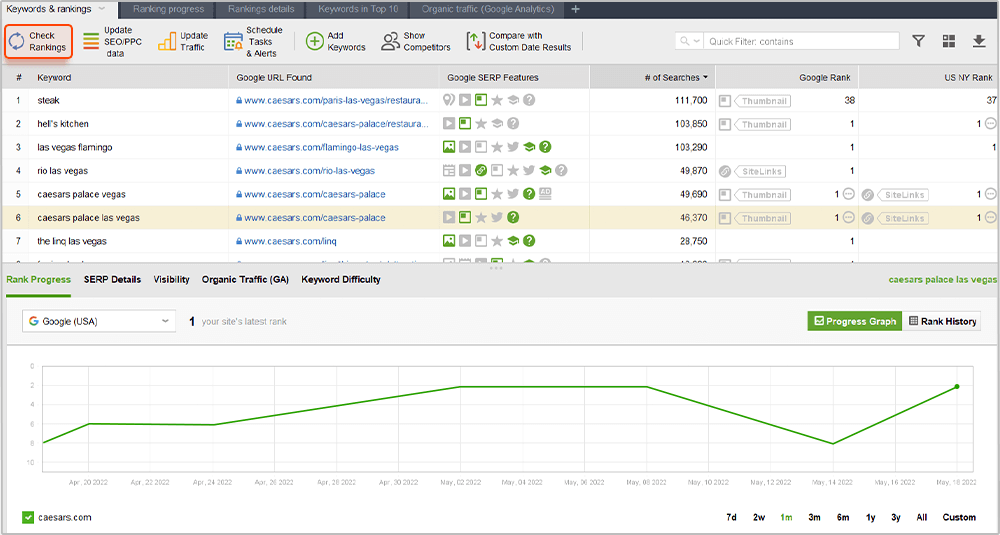Focus the Quick Filter input field
1000x535 pixels.
click(x=801, y=41)
